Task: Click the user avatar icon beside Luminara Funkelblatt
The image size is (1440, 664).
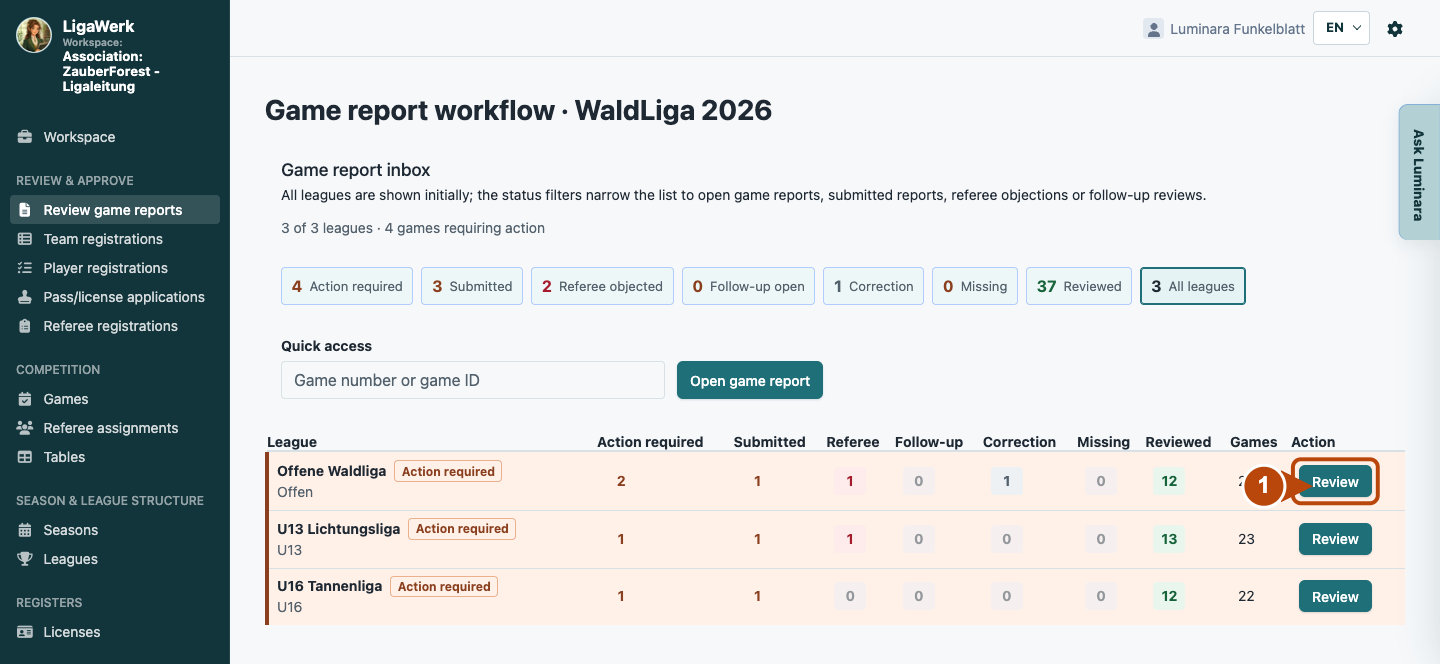Action: (1153, 29)
